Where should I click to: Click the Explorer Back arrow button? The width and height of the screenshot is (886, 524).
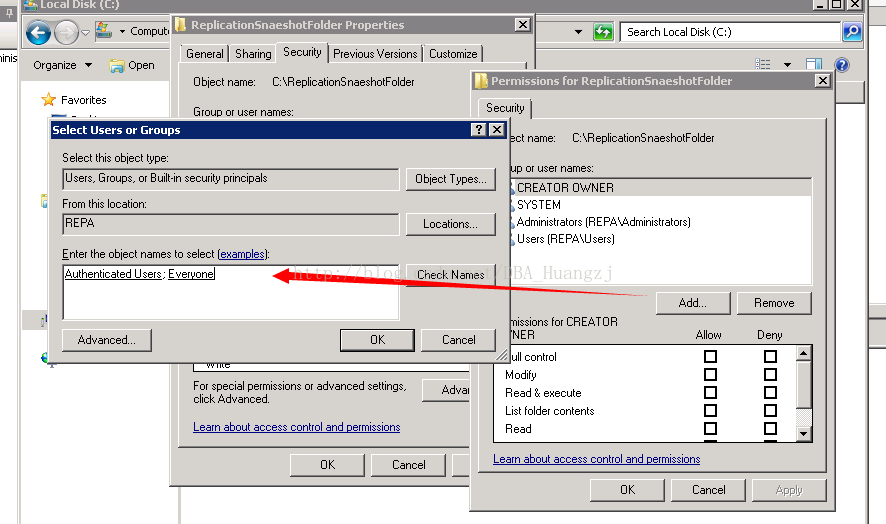point(38,32)
